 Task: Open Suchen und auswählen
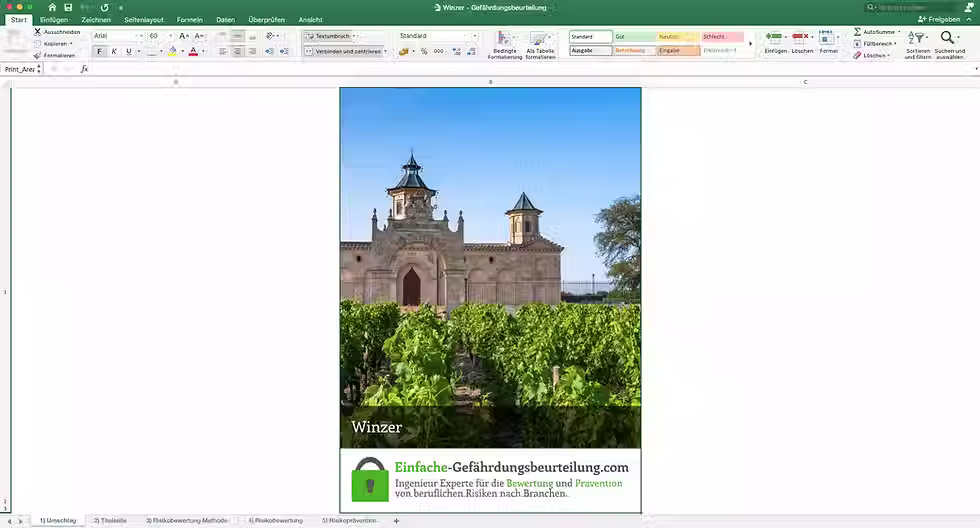(x=949, y=45)
